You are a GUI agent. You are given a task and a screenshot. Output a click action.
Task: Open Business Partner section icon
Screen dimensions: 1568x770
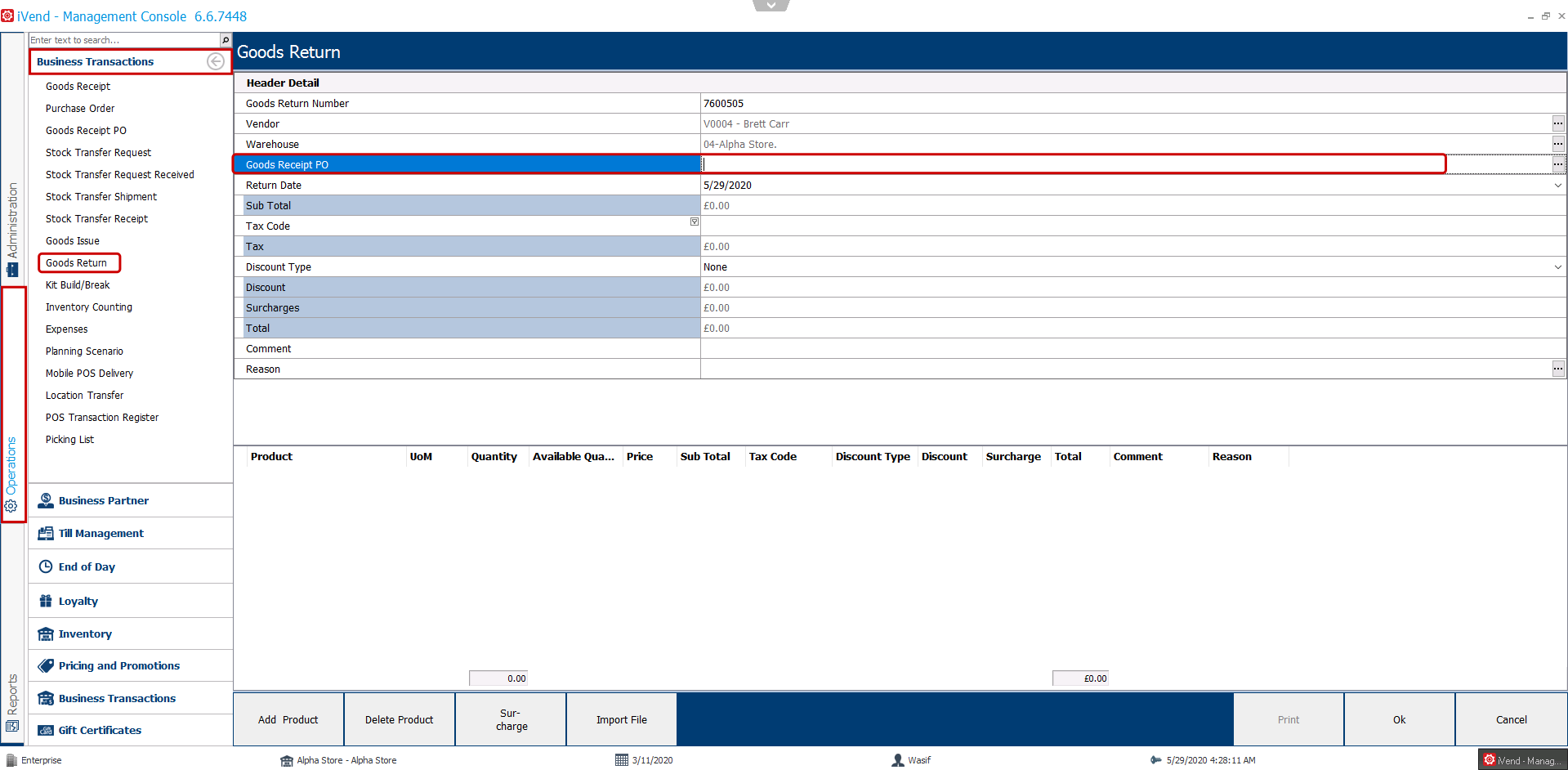pyautogui.click(x=46, y=500)
